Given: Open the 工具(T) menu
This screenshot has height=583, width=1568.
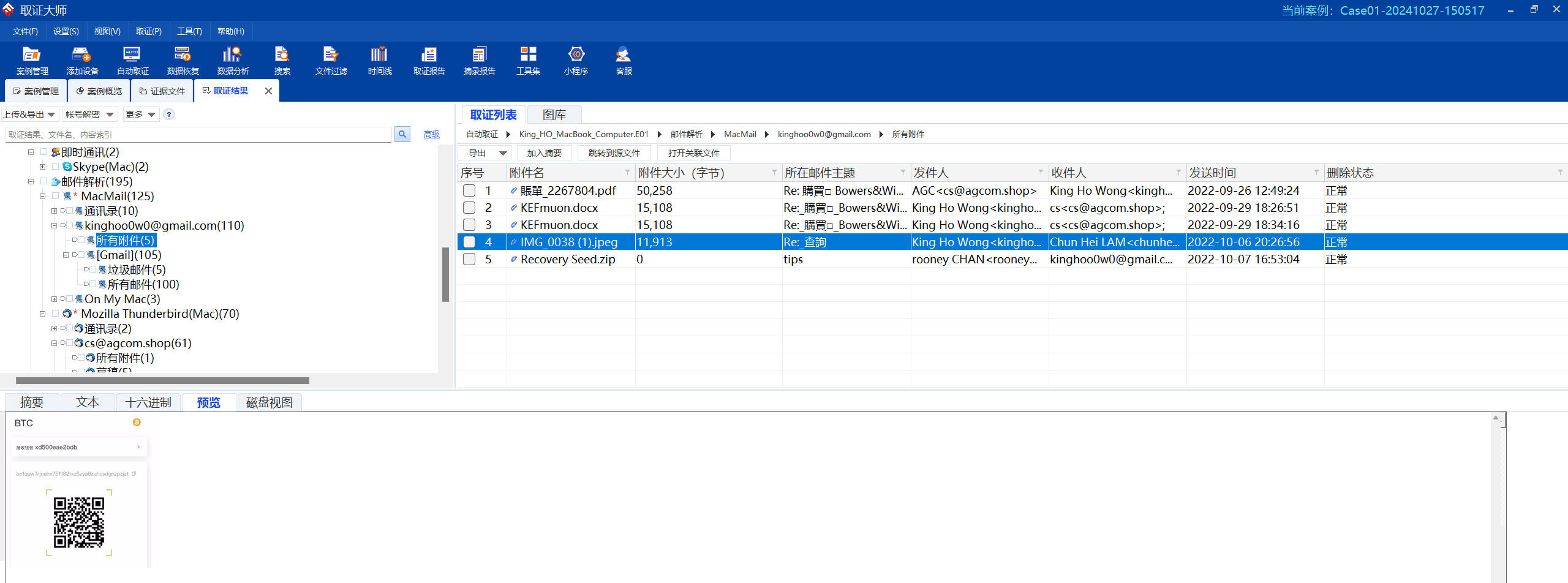Looking at the screenshot, I should click(x=189, y=31).
